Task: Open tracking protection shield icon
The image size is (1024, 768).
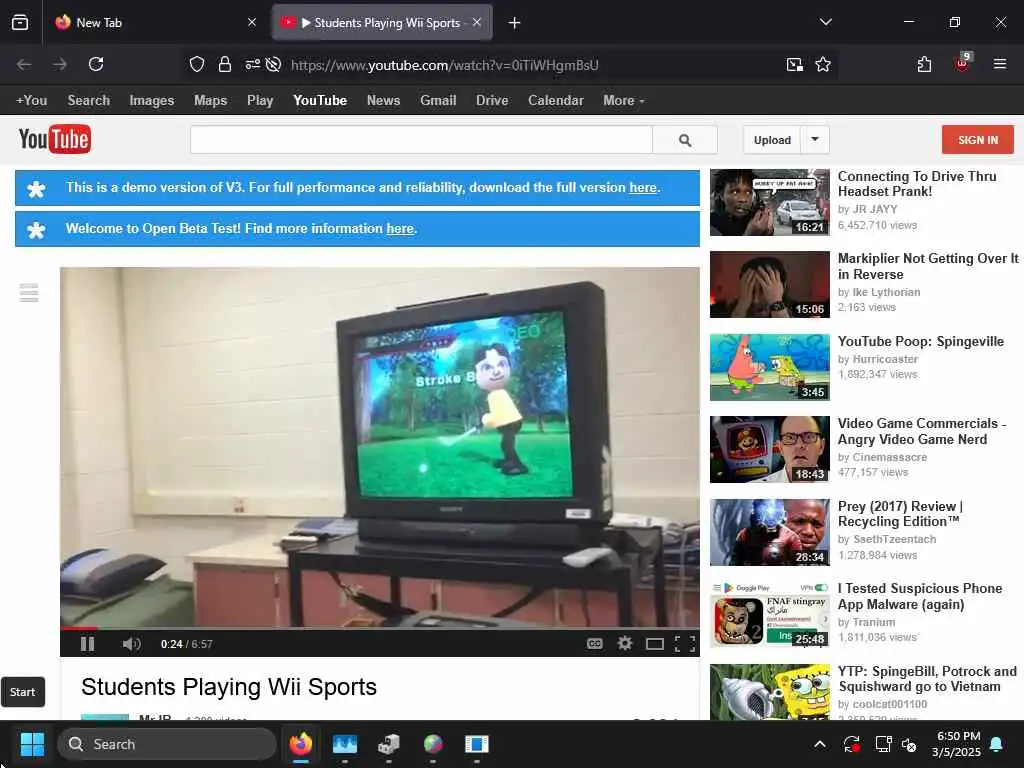Action: pyautogui.click(x=197, y=64)
